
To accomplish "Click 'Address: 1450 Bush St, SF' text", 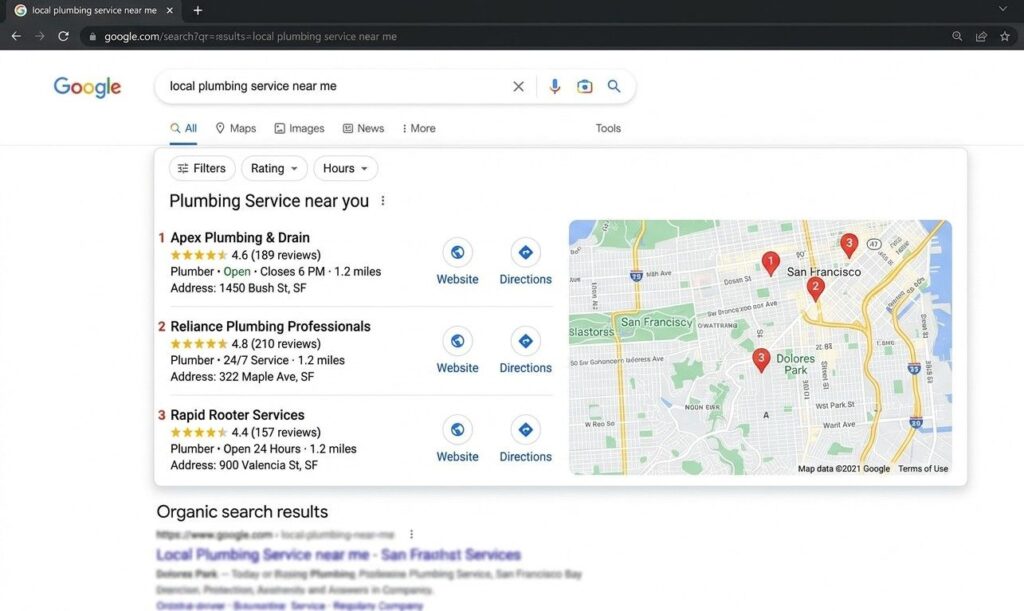I will (x=238, y=289).
